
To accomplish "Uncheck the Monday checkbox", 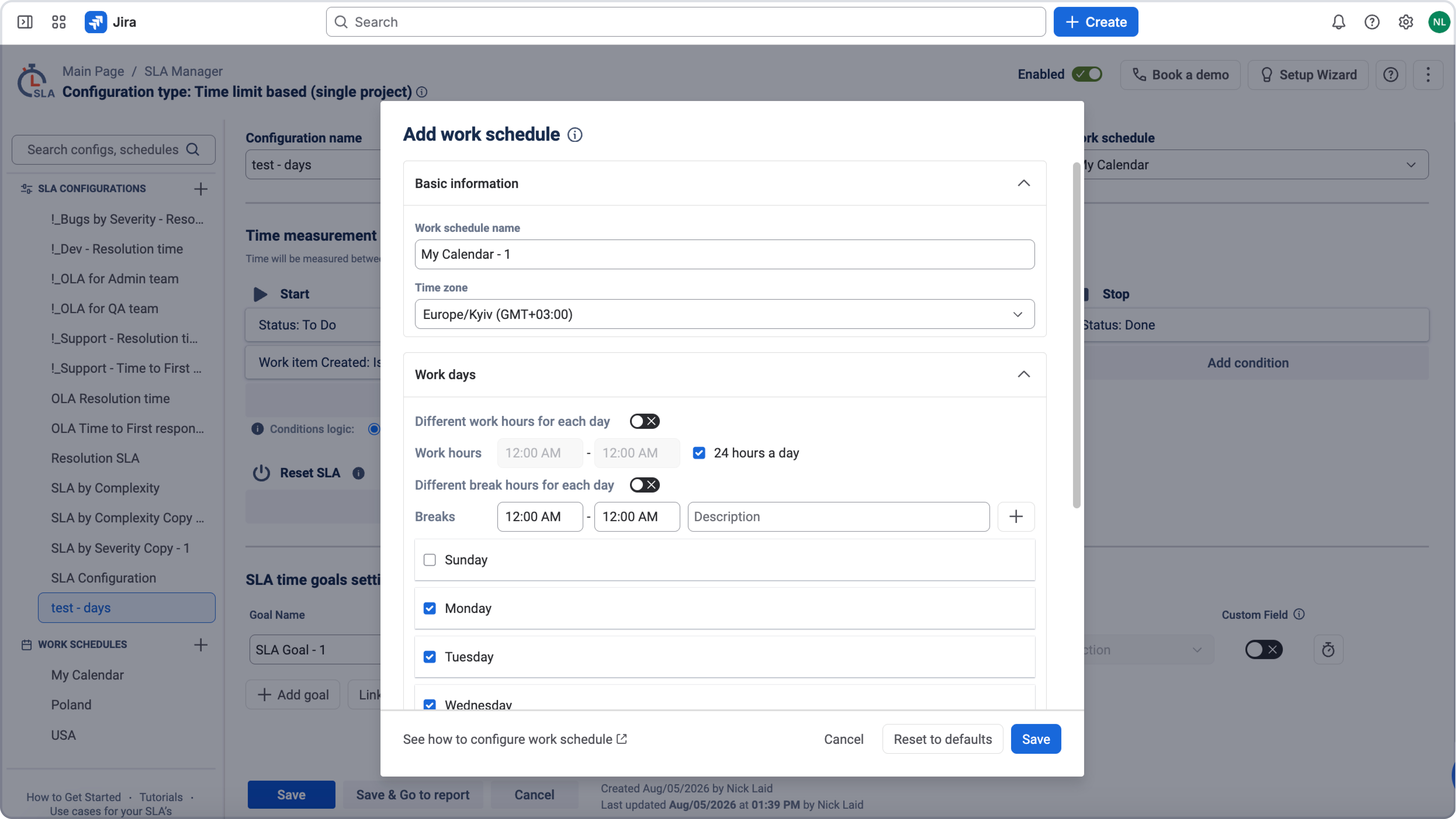I will coord(430,608).
